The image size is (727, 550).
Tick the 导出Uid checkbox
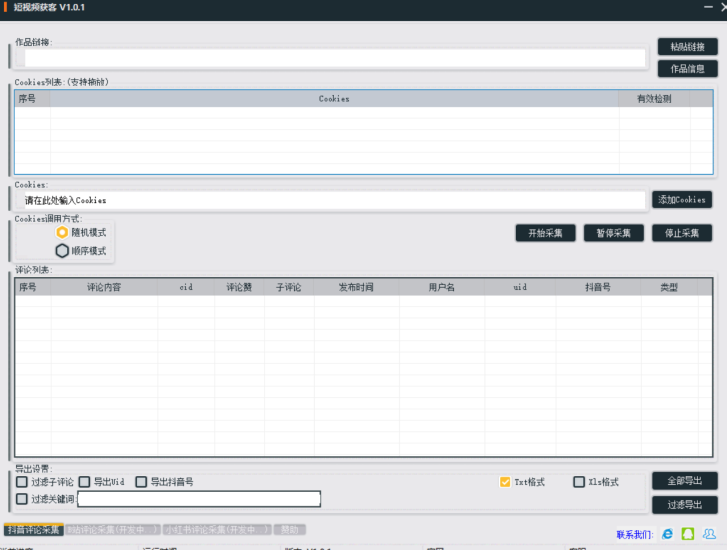pos(85,482)
